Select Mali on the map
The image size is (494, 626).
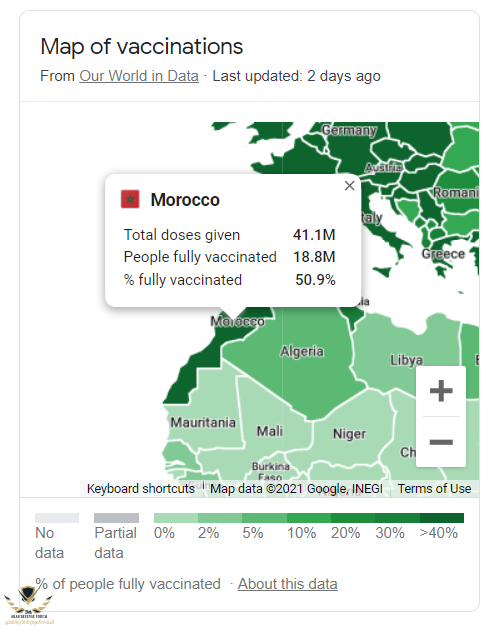coord(270,431)
